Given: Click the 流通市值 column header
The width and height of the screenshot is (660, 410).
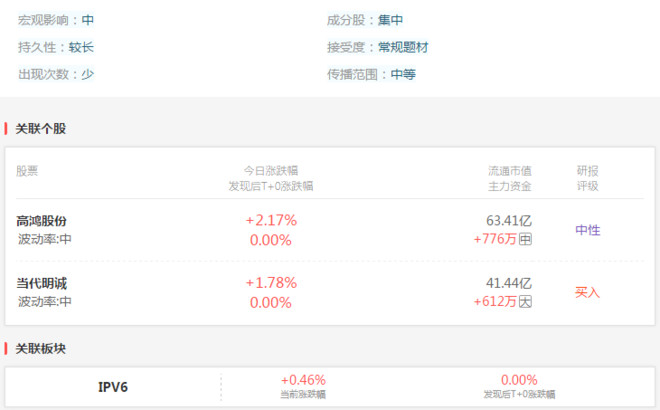Looking at the screenshot, I should (509, 170).
